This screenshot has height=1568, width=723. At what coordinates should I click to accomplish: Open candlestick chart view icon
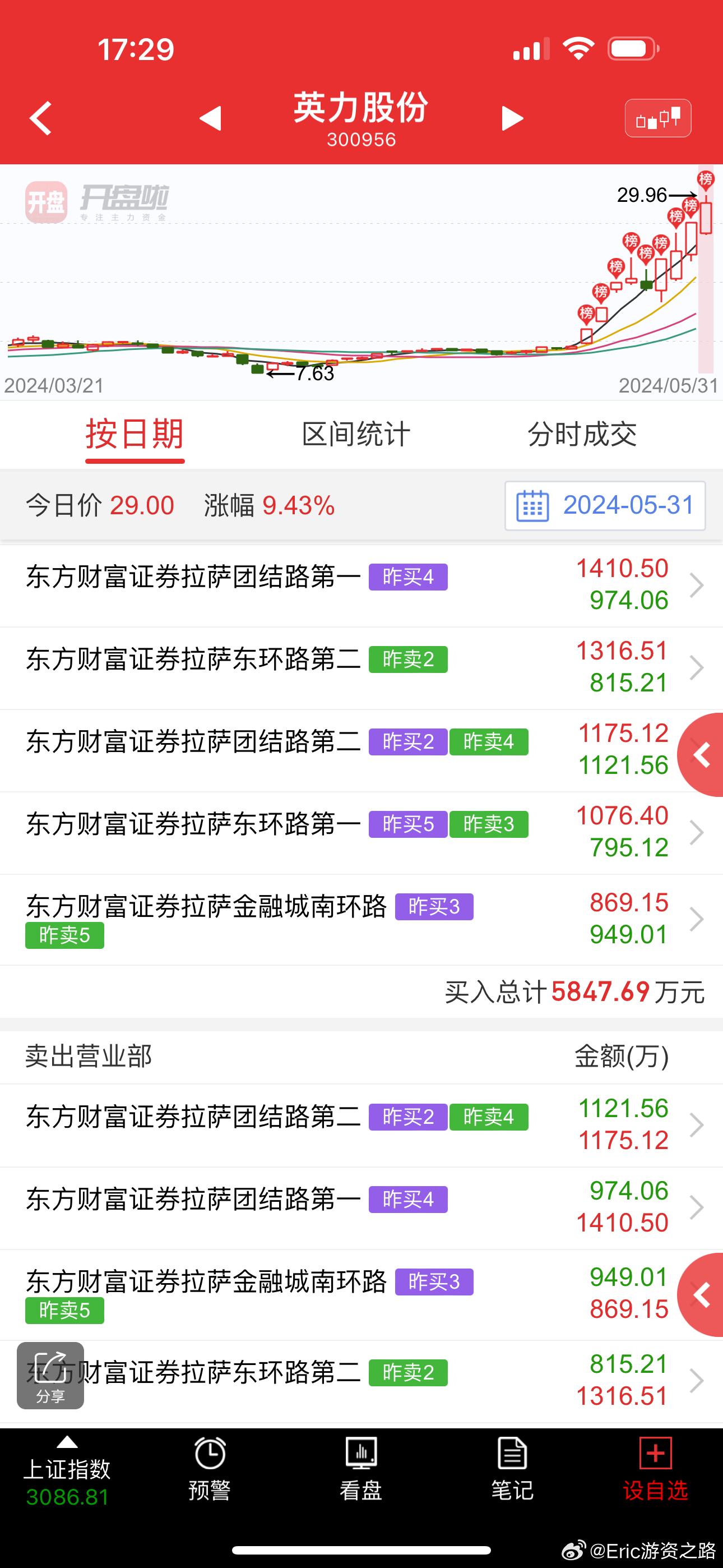658,118
